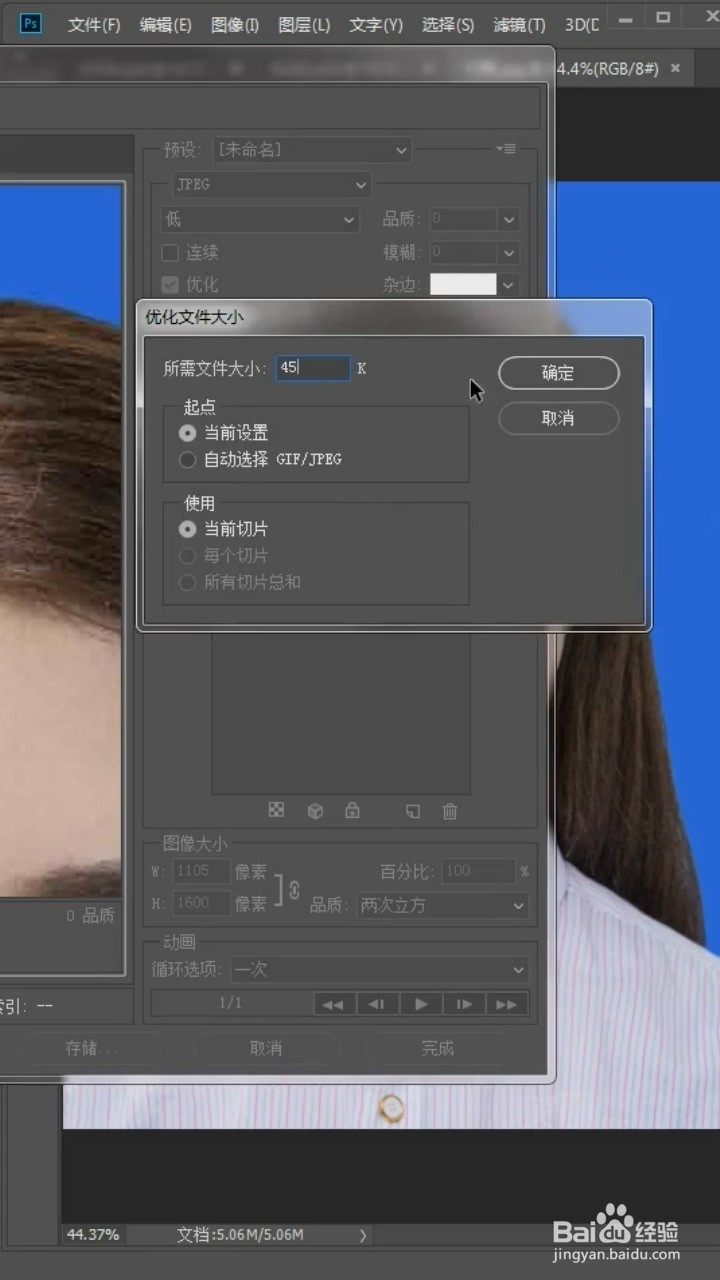
Task: Open the 循环选项 一次 dropdown
Action: (x=380, y=969)
